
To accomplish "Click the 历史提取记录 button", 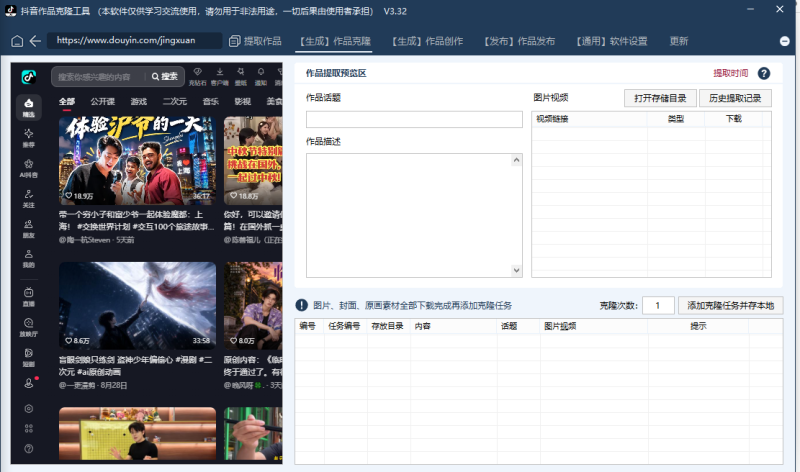I will click(x=735, y=98).
